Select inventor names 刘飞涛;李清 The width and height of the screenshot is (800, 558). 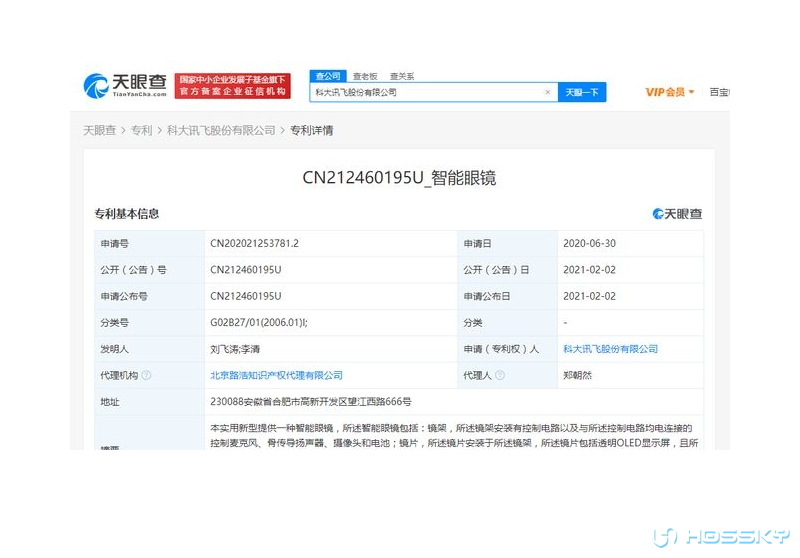235,349
